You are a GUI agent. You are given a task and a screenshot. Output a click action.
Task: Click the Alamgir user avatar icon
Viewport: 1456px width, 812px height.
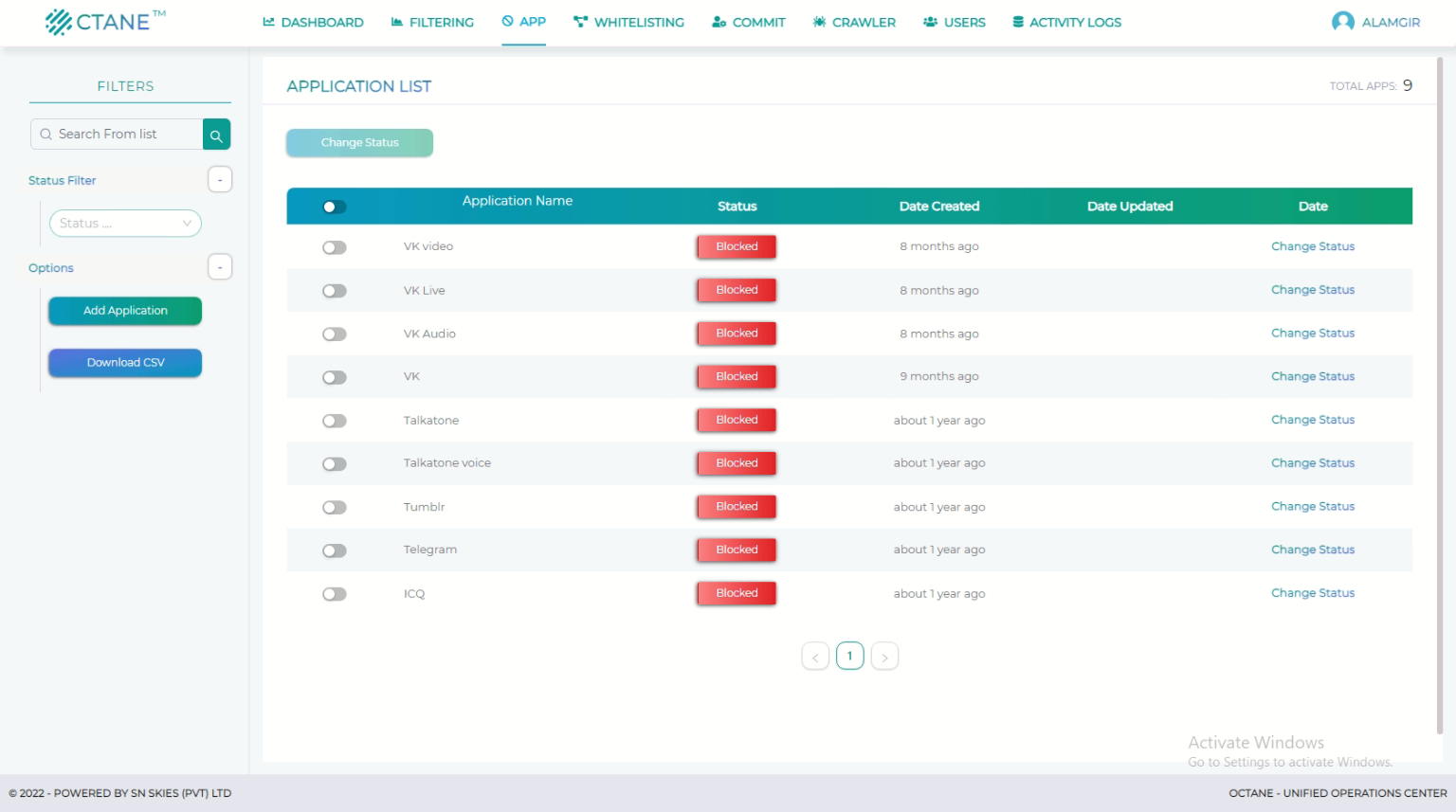(x=1342, y=22)
